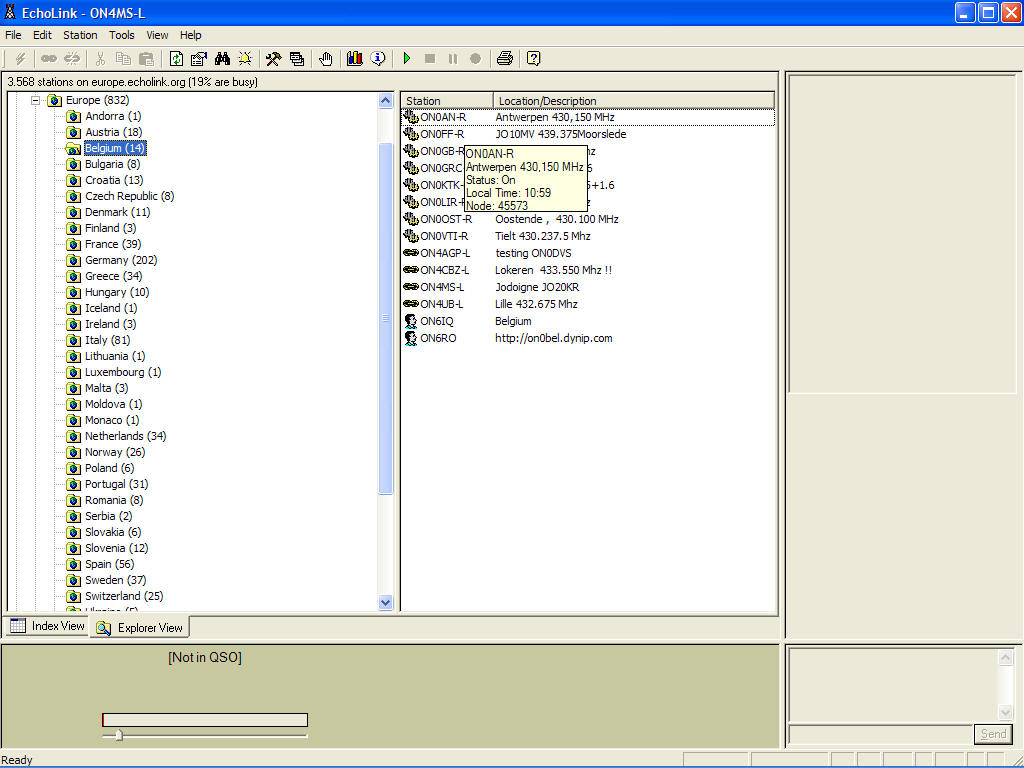Click the Europe folder globe icon

pyautogui.click(x=54, y=101)
